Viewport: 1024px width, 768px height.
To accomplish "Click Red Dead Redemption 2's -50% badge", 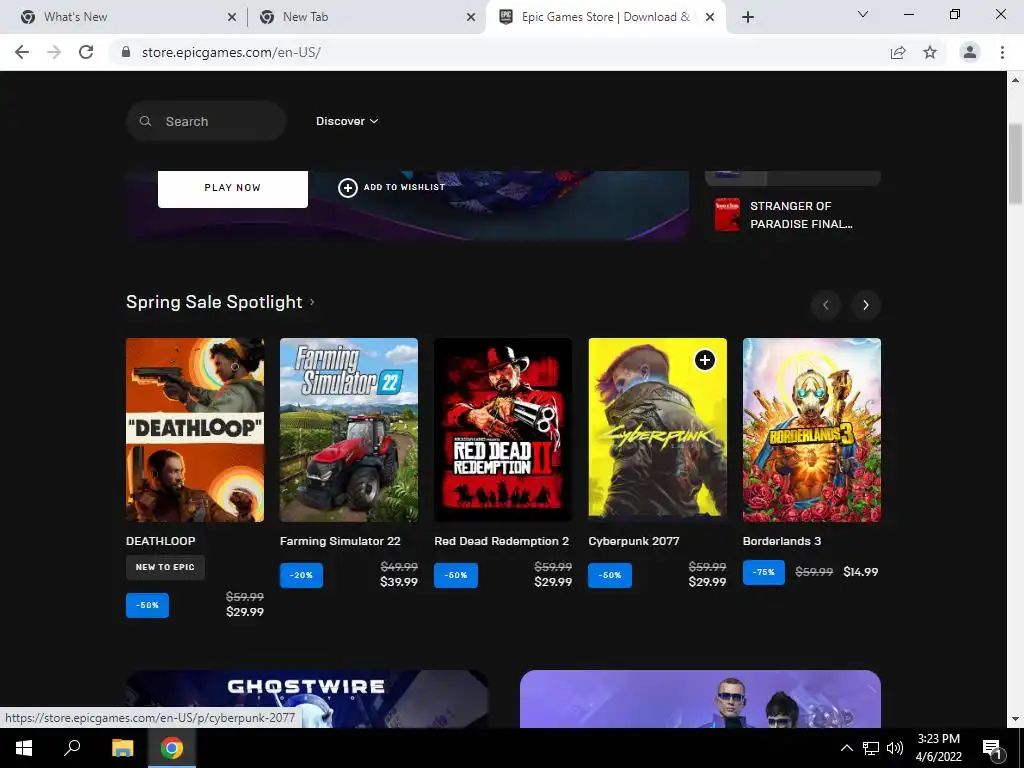I will (456, 575).
